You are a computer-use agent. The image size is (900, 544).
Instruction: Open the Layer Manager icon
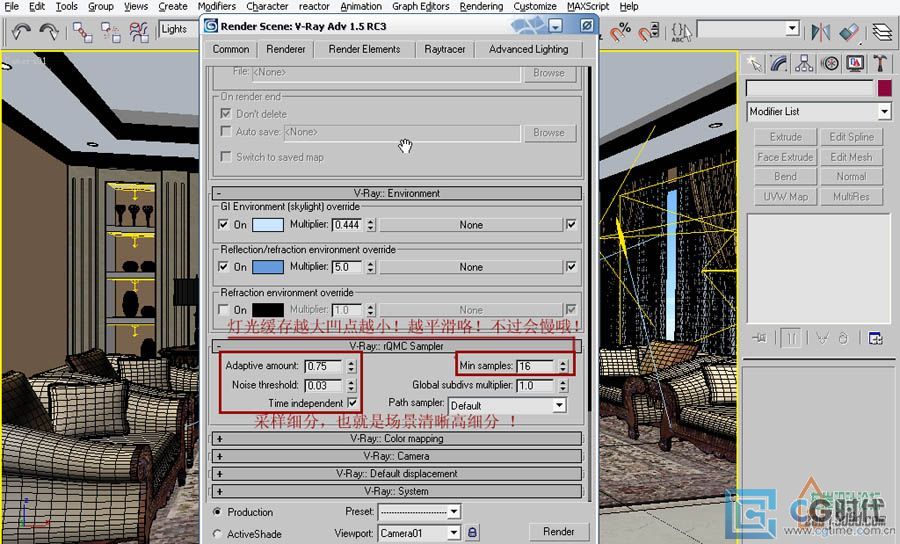click(x=882, y=31)
